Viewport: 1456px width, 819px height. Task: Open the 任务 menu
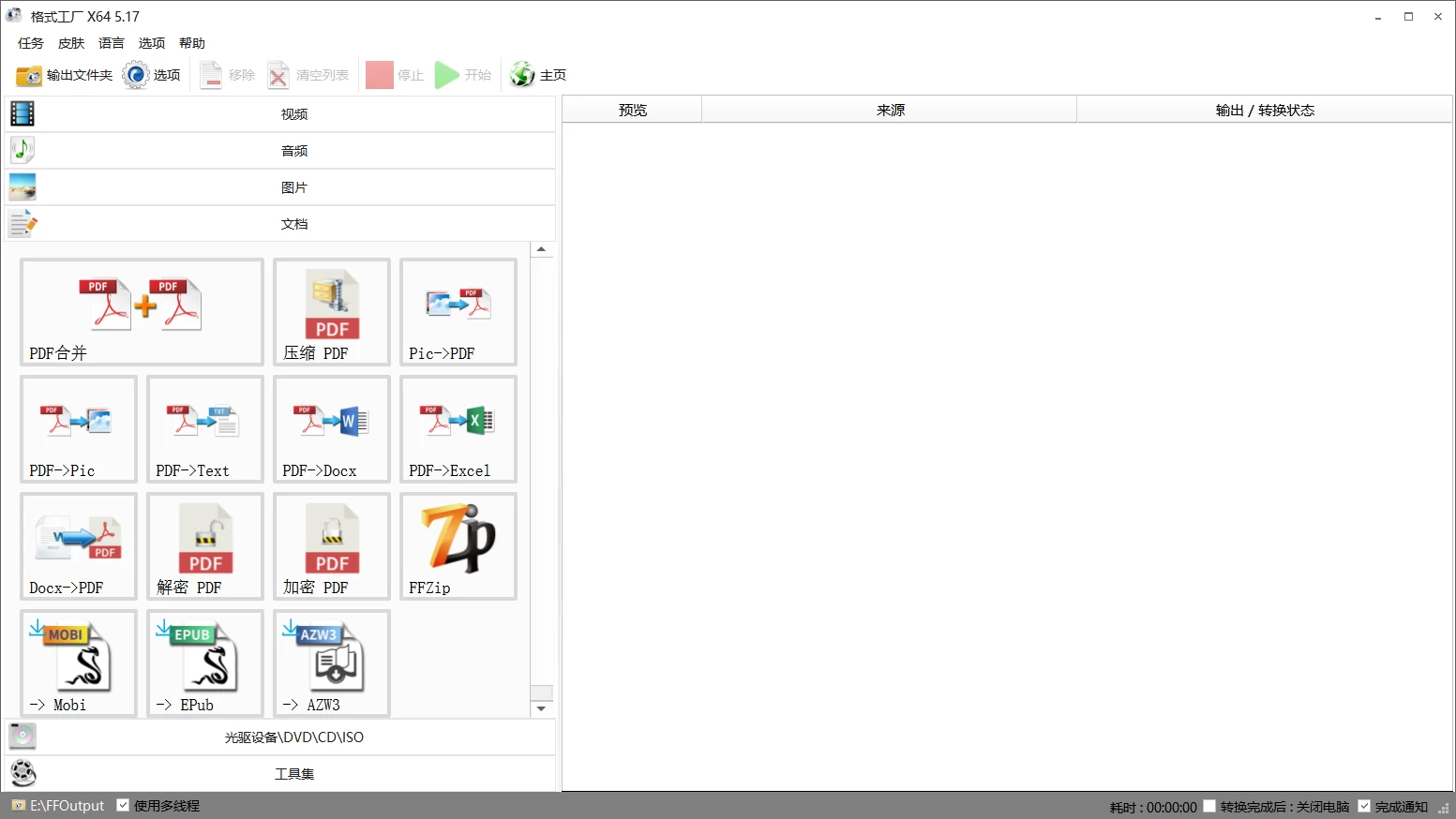tap(31, 43)
